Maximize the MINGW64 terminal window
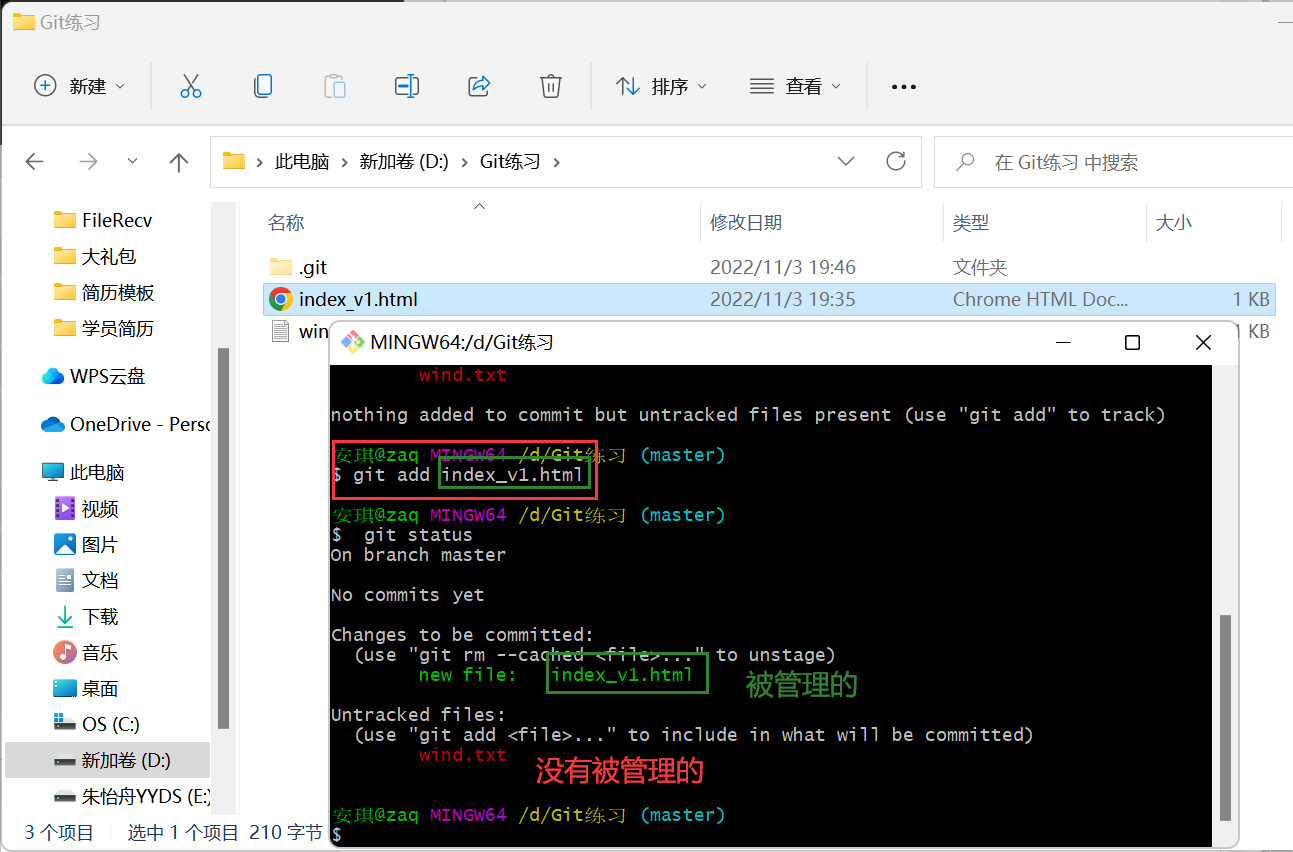1293x852 pixels. [x=1132, y=343]
